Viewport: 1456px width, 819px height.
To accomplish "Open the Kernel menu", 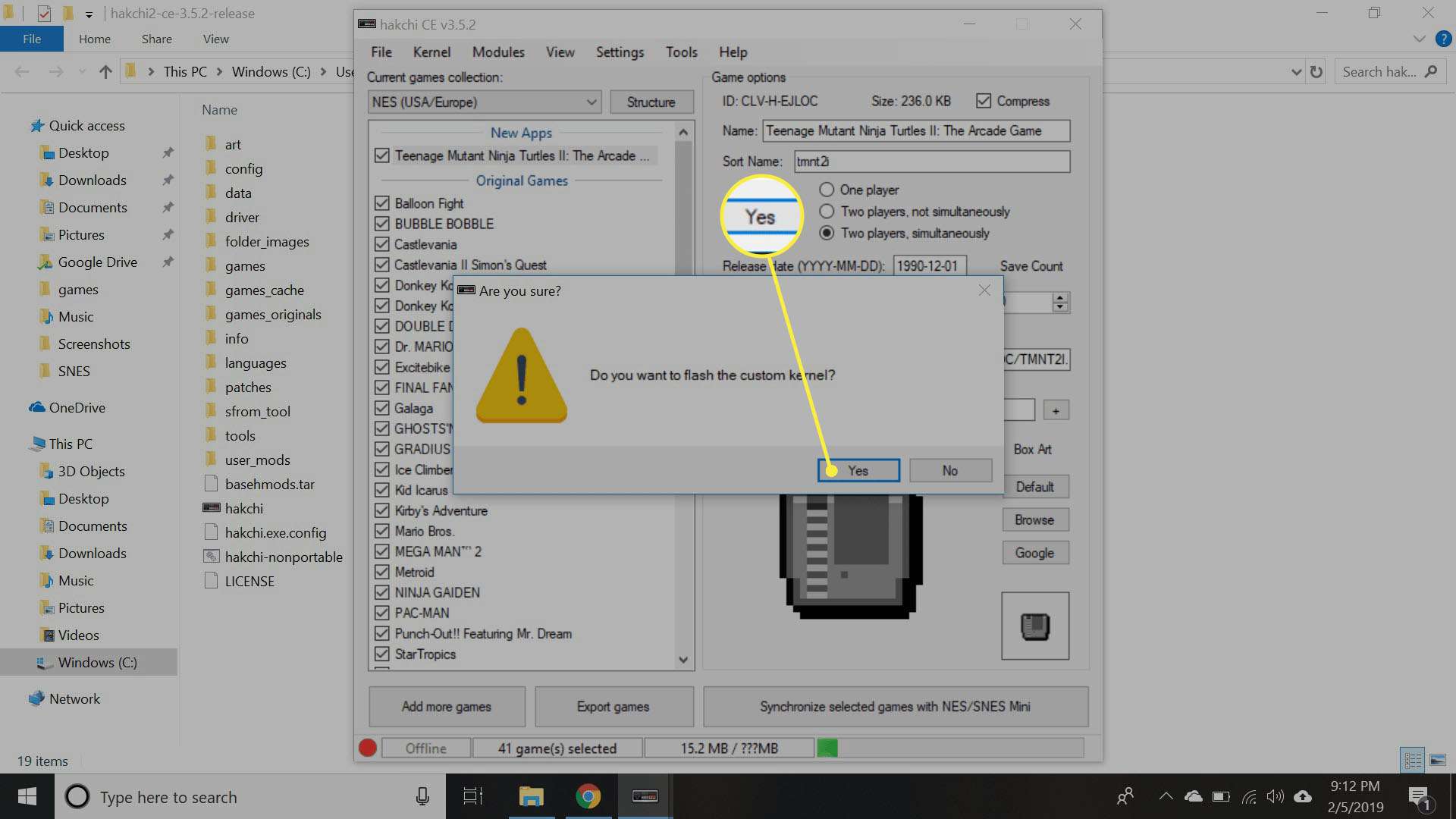I will 431,52.
